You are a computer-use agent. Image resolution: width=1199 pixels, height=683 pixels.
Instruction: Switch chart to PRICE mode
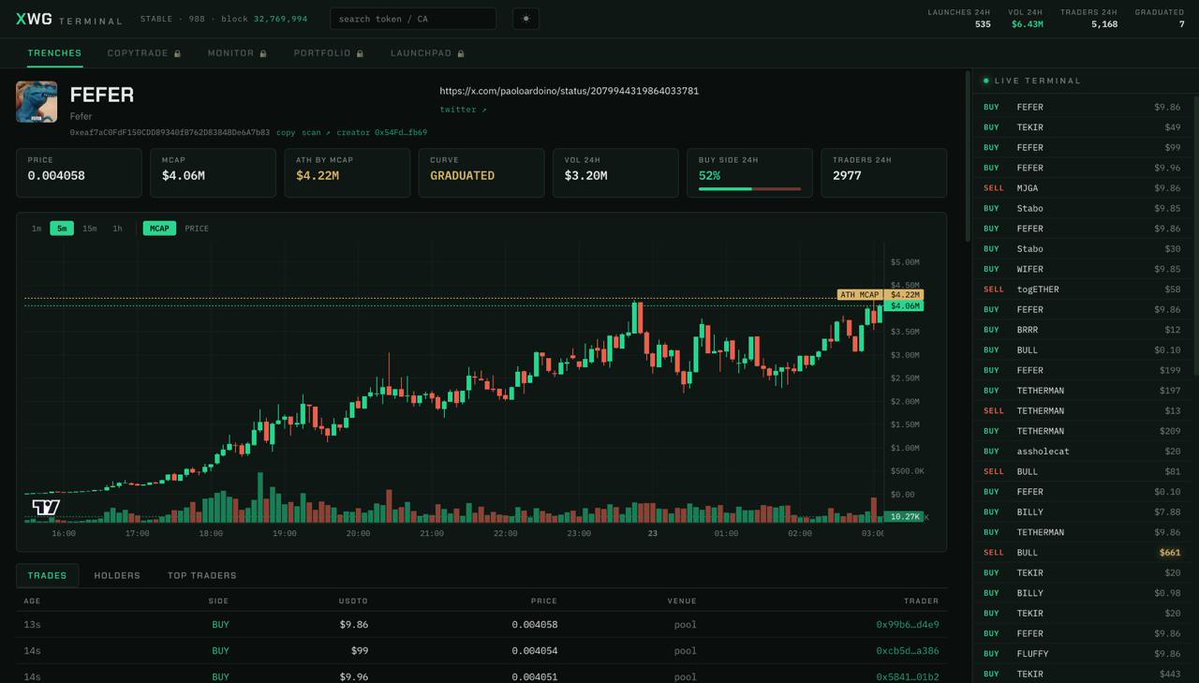click(197, 228)
